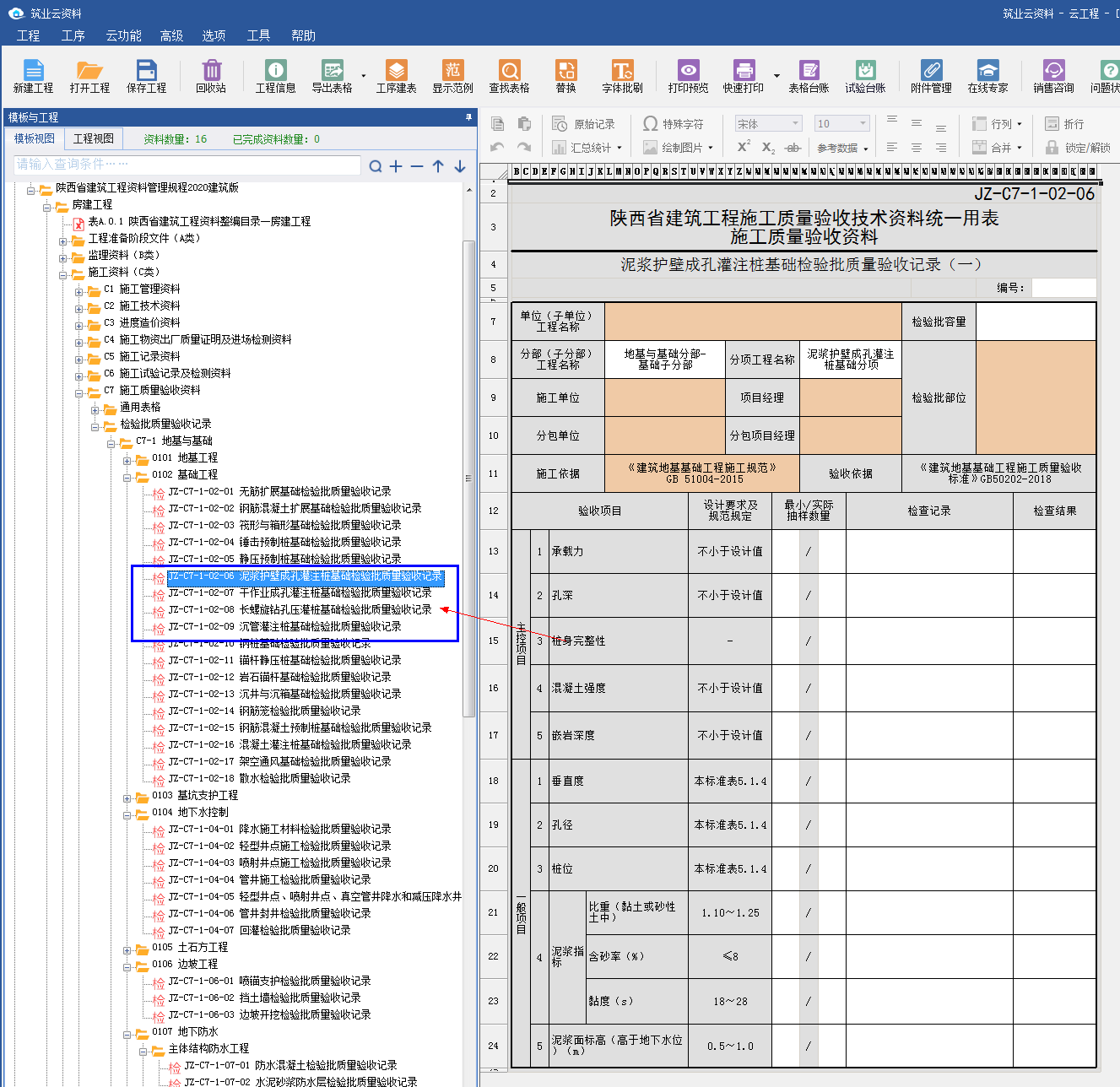This screenshot has width=1120, height=1087.
Task: Click the 编号 number input cell
Action: click(x=1063, y=288)
